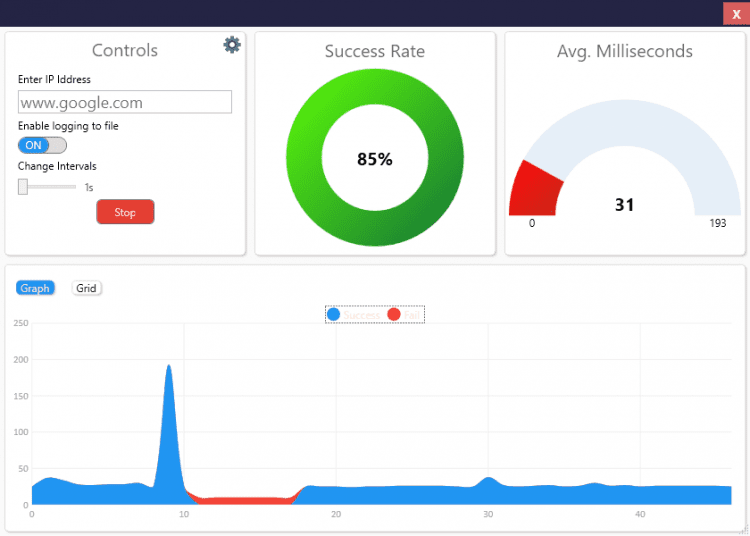Click the Change Intervals slider thumb
The height and width of the screenshot is (536, 750).
click(23, 187)
